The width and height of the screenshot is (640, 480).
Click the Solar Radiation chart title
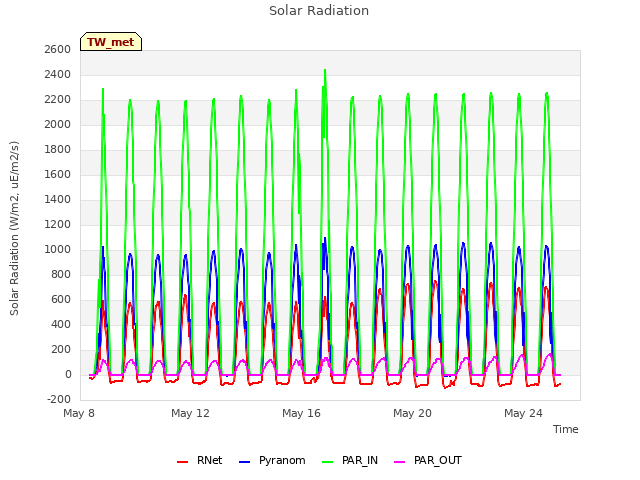(x=319, y=11)
